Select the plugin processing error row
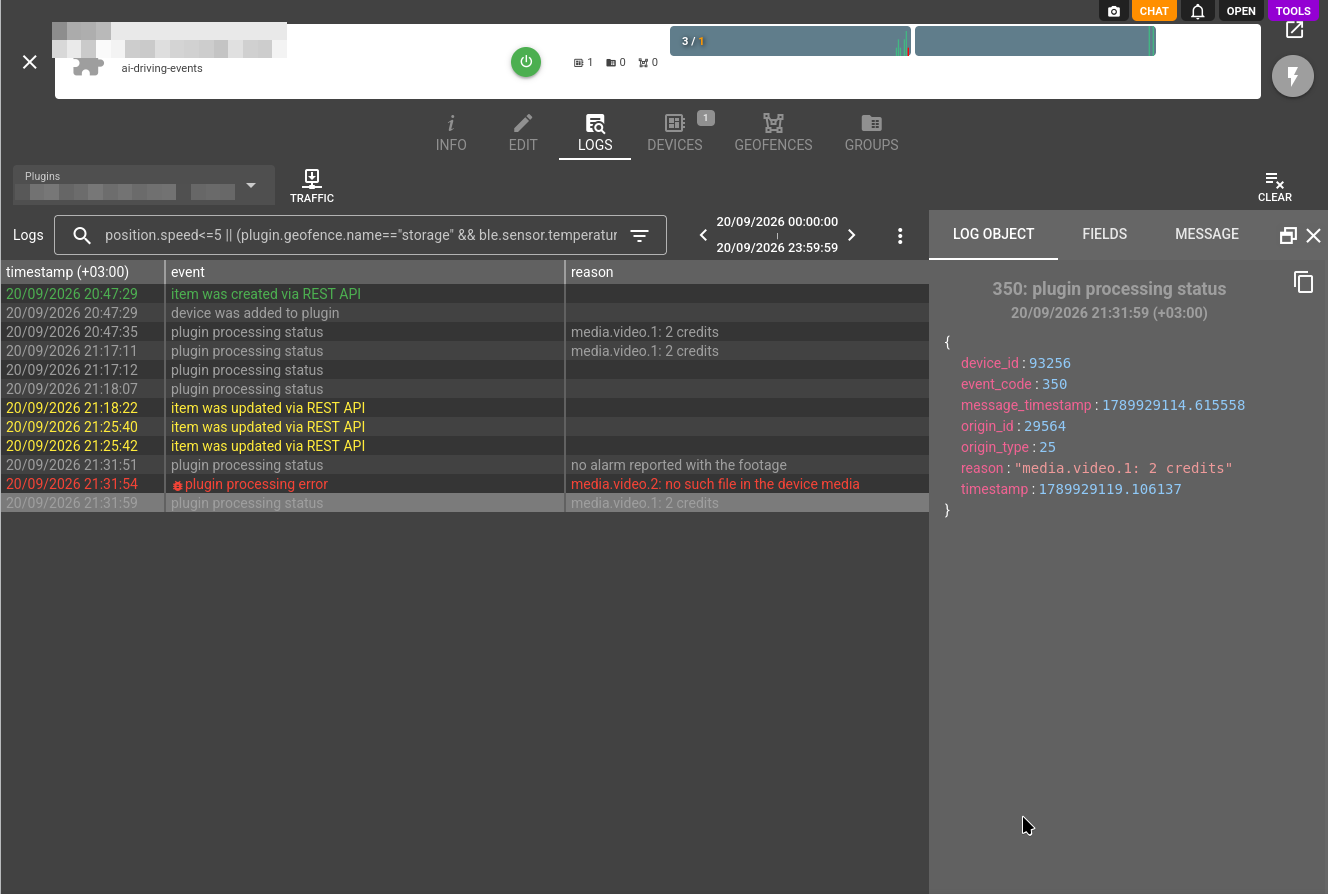 [x=465, y=484]
